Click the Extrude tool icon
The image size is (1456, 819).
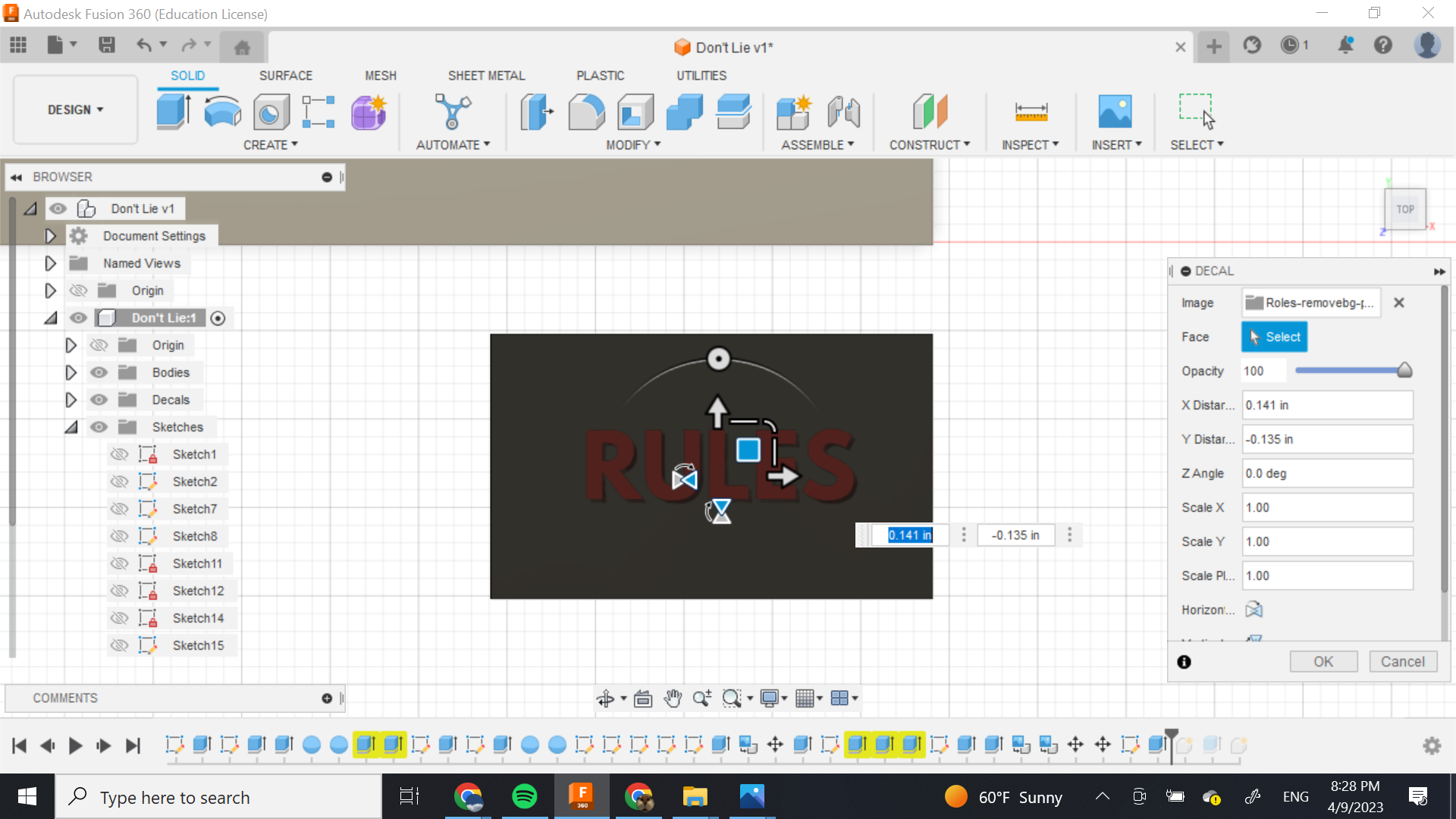[174, 111]
